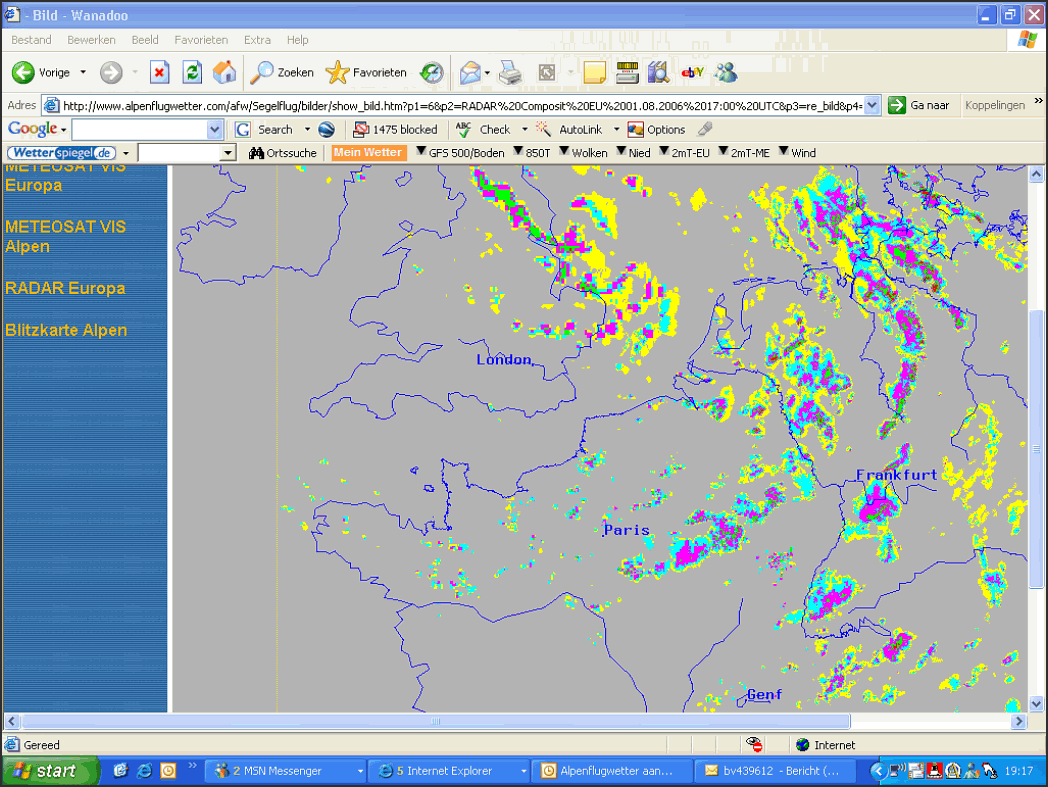Toggle the 1475 blocked popup blocker
The image size is (1048, 787).
point(395,130)
